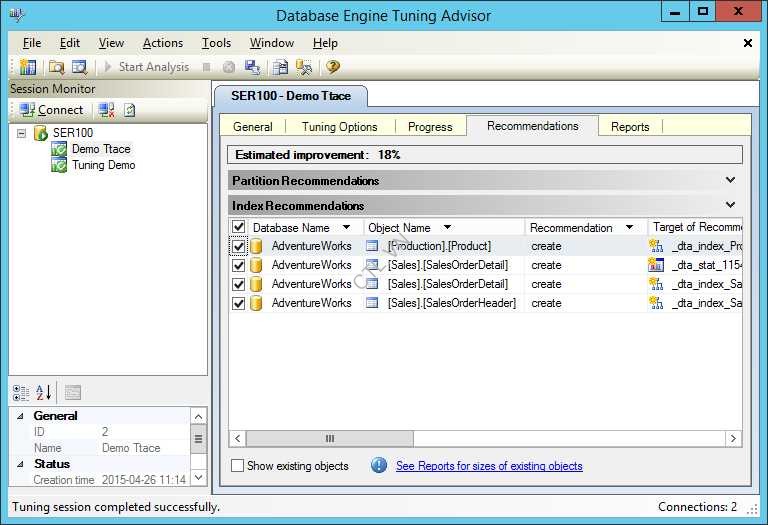Open See Reports for sizes link
Viewport: 768px width, 525px height.
coord(489,466)
